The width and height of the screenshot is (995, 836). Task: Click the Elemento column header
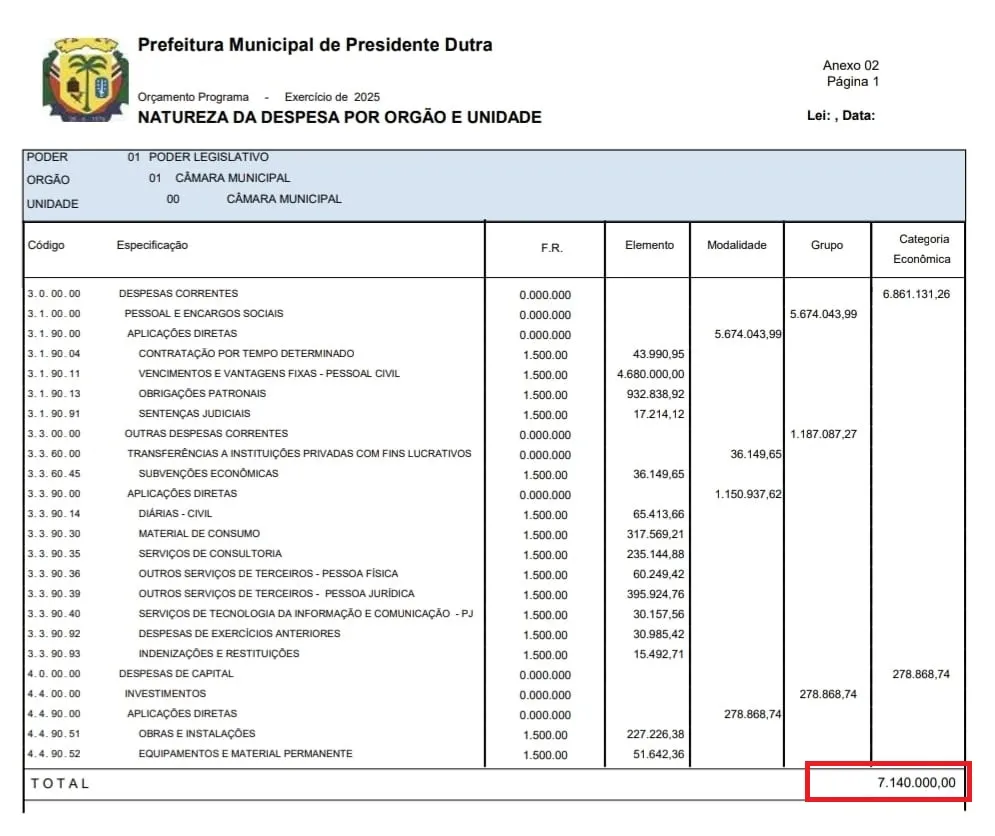[x=649, y=245]
